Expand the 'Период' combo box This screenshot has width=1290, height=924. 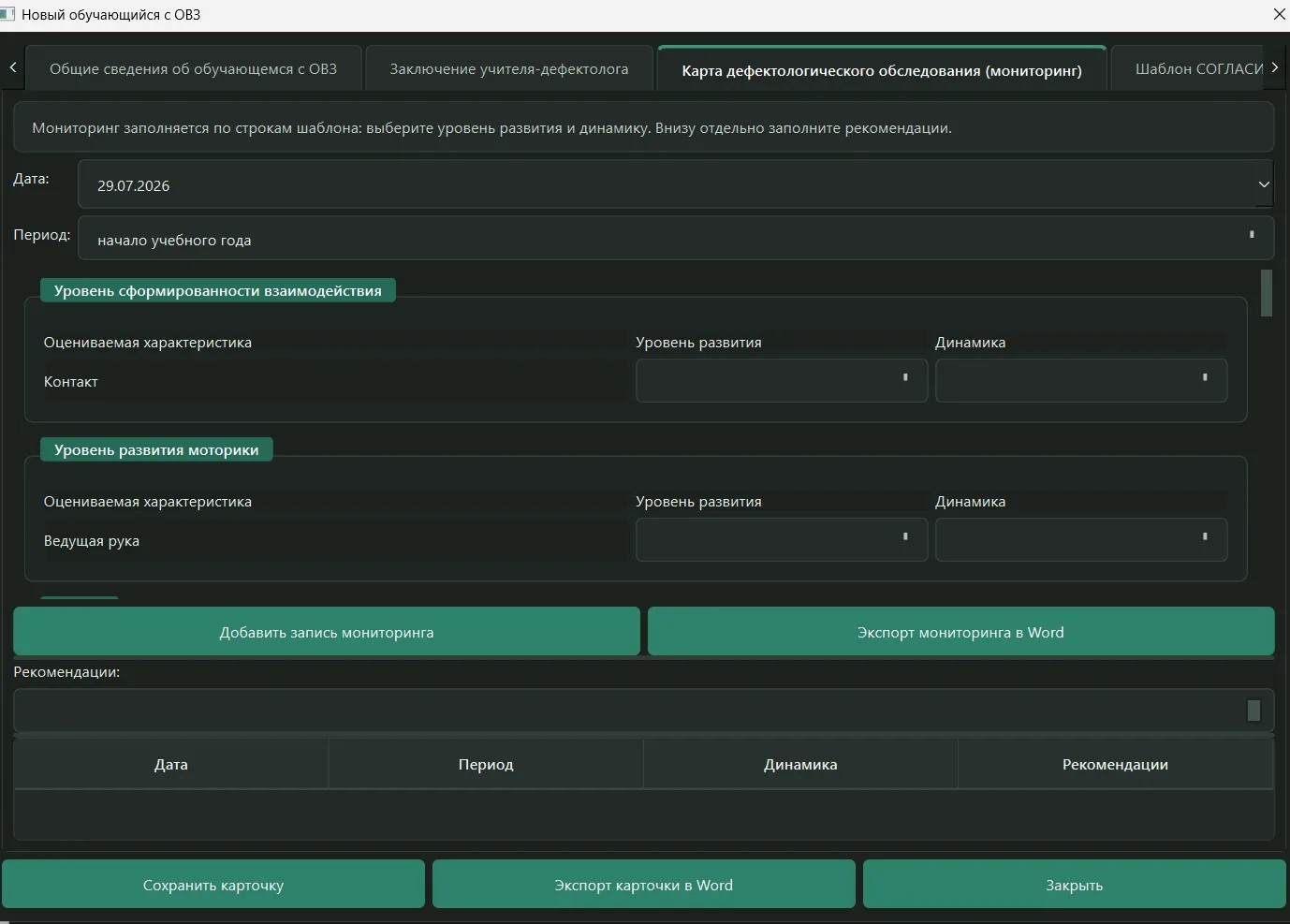tap(676, 239)
